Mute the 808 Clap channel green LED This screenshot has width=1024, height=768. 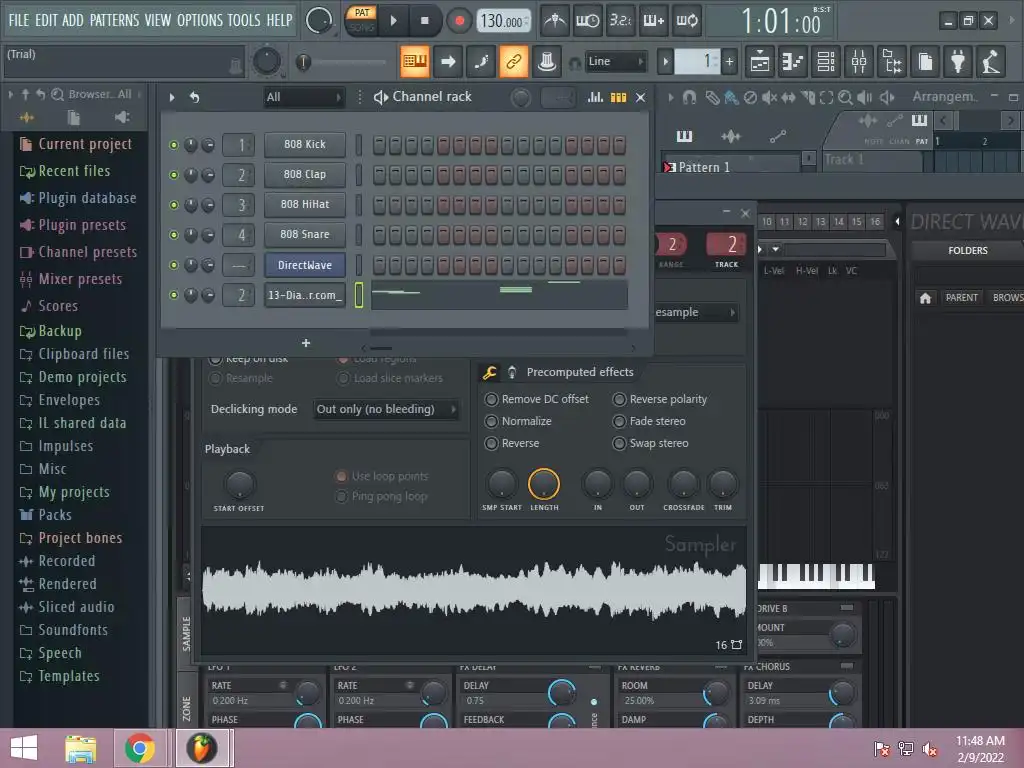click(x=174, y=175)
